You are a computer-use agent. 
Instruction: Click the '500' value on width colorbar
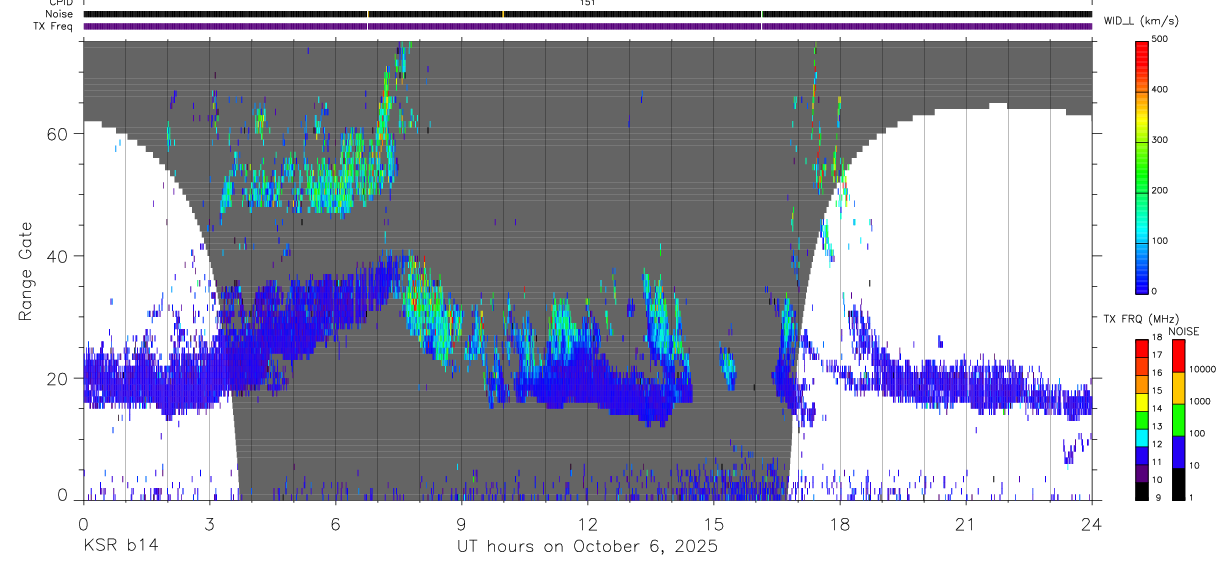pyautogui.click(x=1160, y=39)
